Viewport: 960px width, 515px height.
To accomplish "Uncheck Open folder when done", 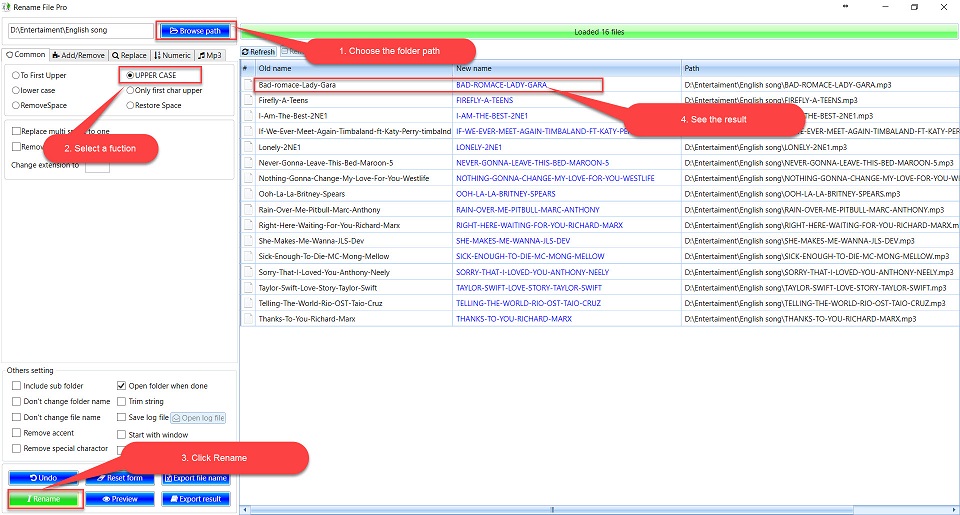I will click(121, 386).
